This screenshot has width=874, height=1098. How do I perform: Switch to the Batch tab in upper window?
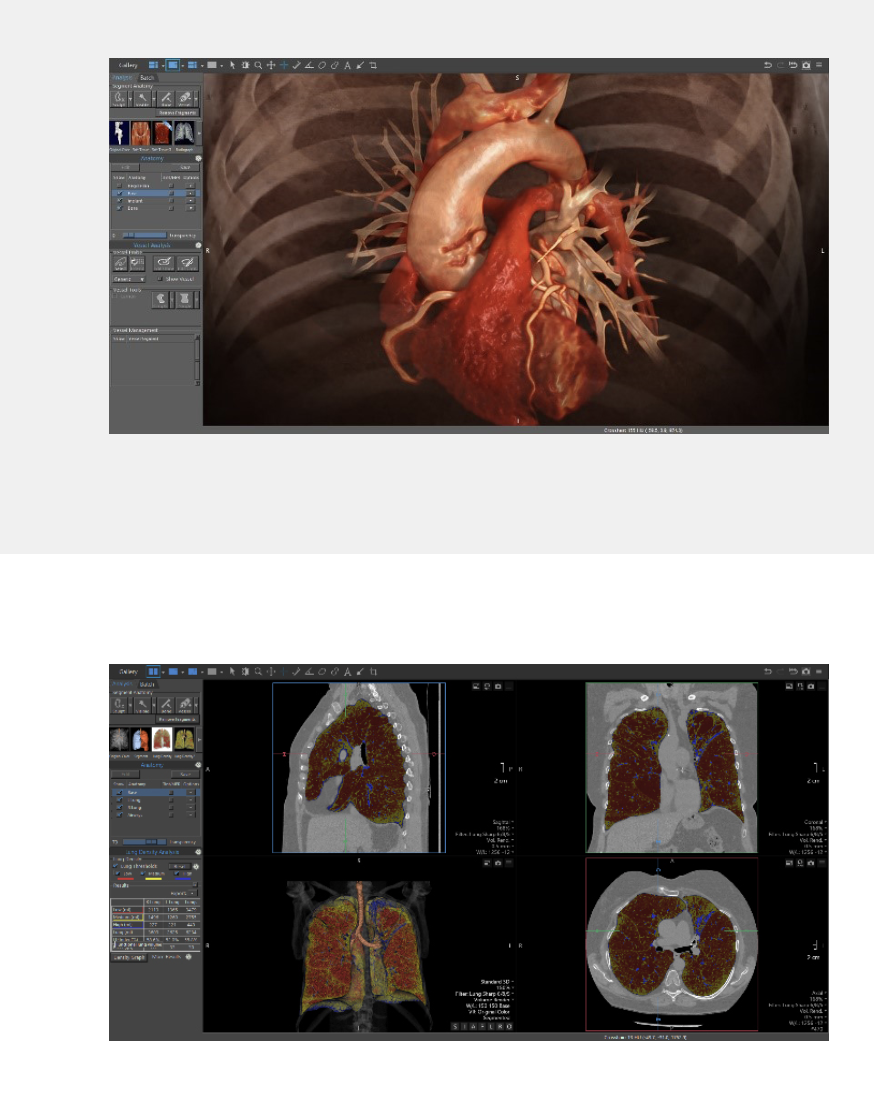coord(147,77)
